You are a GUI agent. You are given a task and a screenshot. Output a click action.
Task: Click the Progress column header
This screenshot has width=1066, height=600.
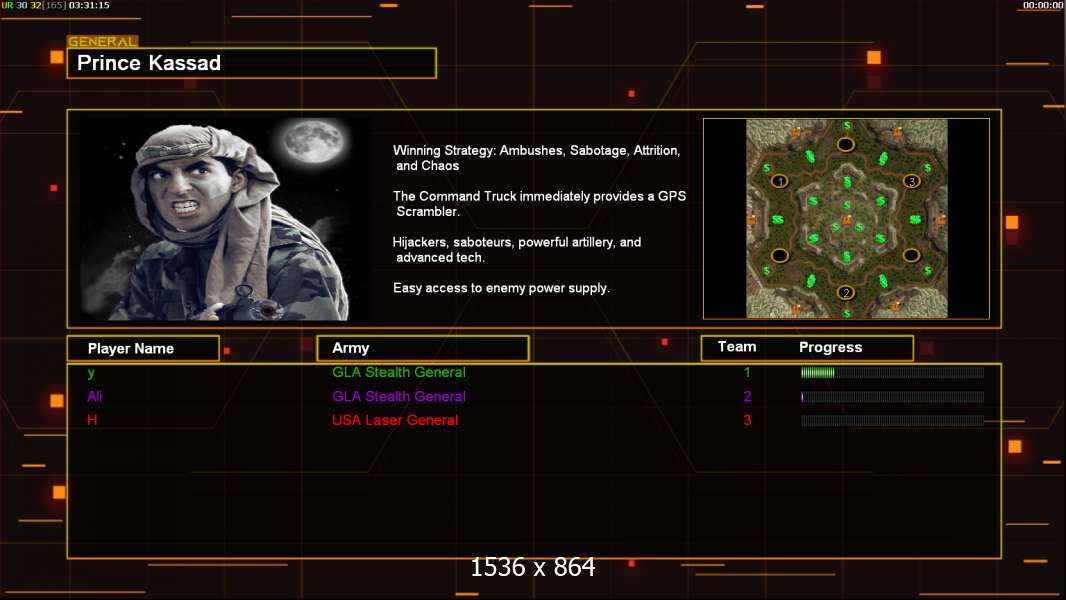click(830, 347)
